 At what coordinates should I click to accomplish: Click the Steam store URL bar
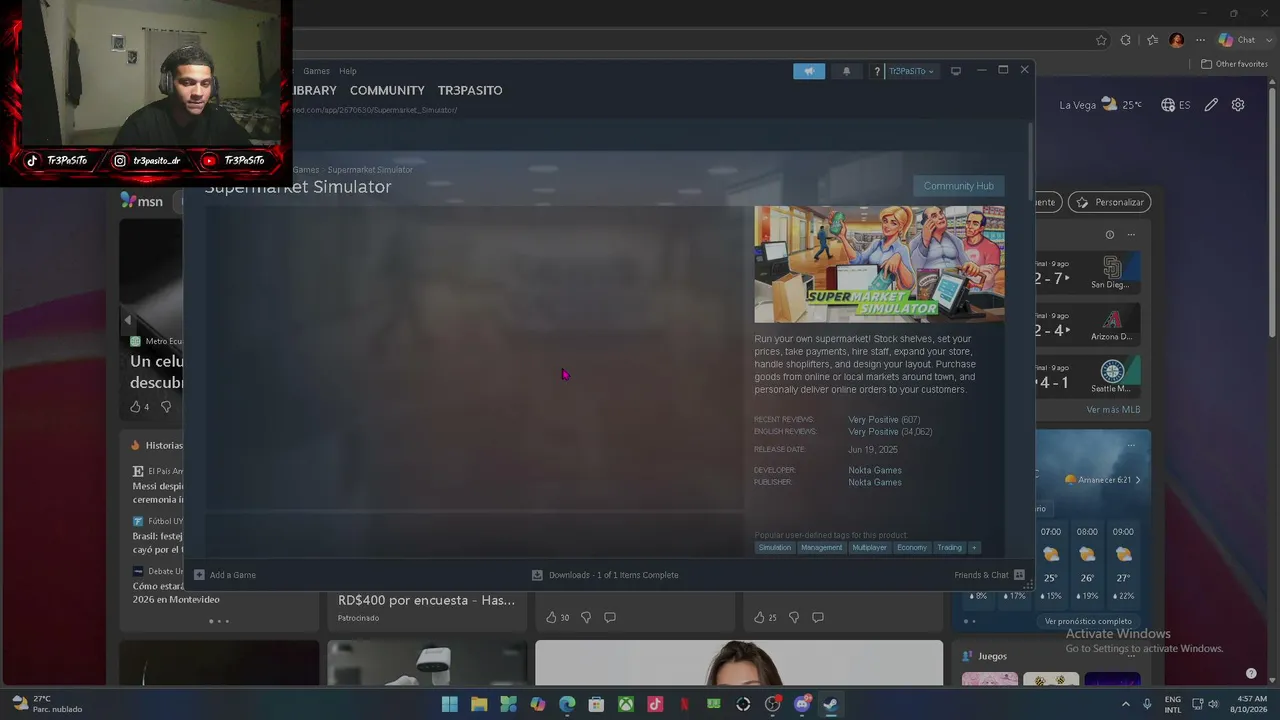[375, 110]
